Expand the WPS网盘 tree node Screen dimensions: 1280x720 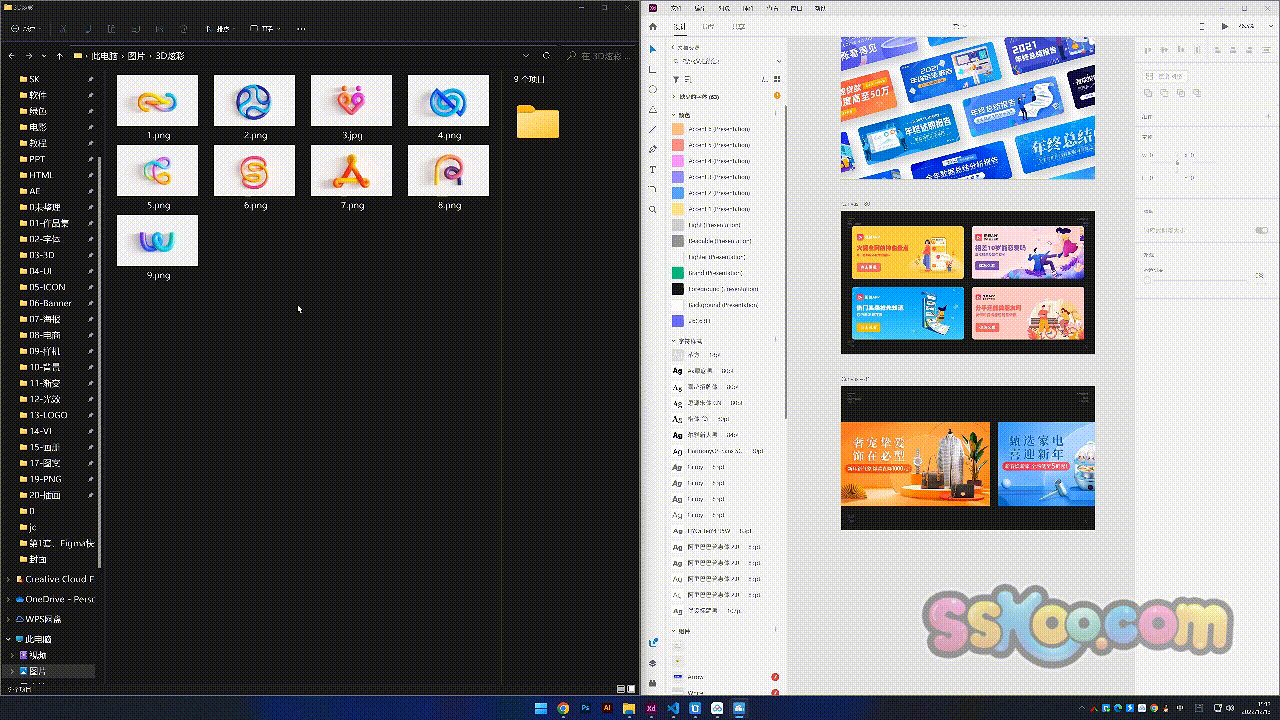tap(10, 619)
